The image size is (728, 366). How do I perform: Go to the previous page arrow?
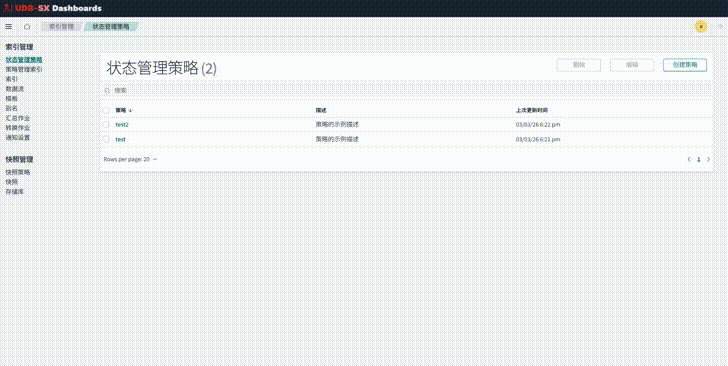pos(689,159)
